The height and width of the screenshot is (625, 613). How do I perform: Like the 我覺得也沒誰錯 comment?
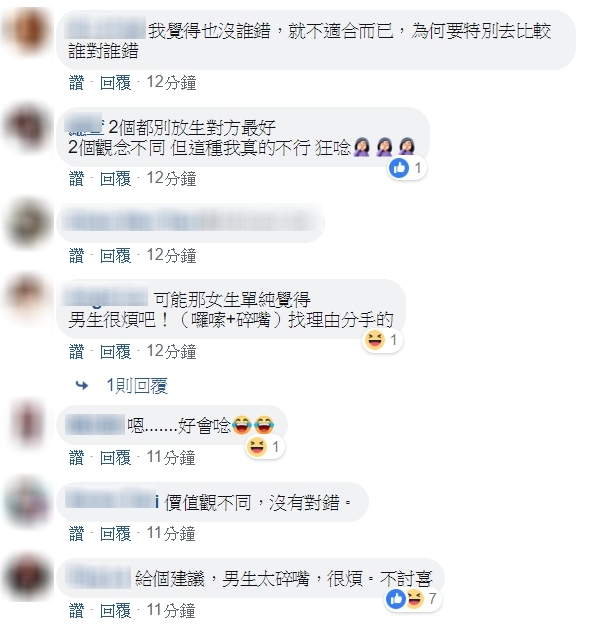(77, 83)
